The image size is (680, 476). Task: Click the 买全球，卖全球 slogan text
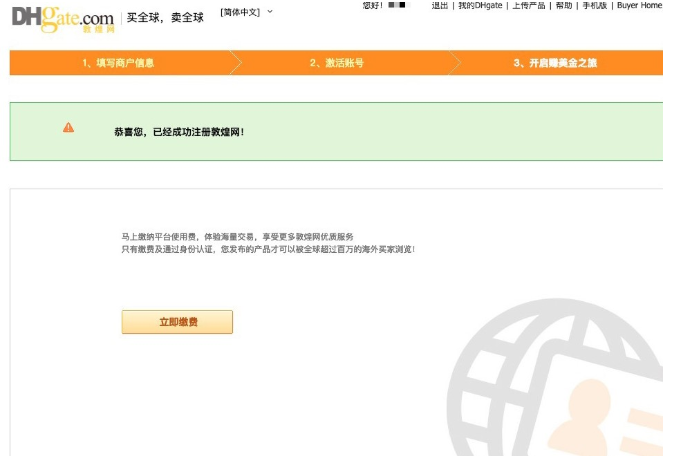tap(165, 18)
